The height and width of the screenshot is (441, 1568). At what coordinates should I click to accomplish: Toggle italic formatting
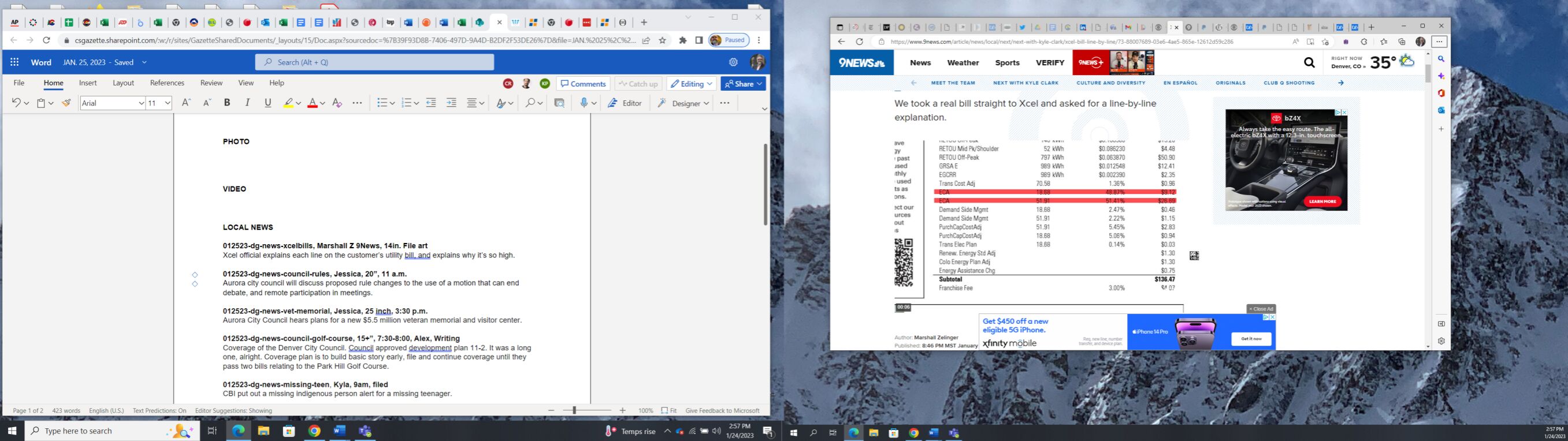[x=247, y=103]
